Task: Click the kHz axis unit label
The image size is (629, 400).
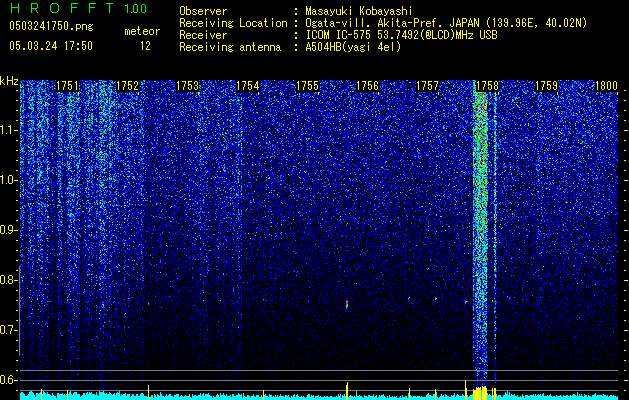Action: click(x=9, y=81)
